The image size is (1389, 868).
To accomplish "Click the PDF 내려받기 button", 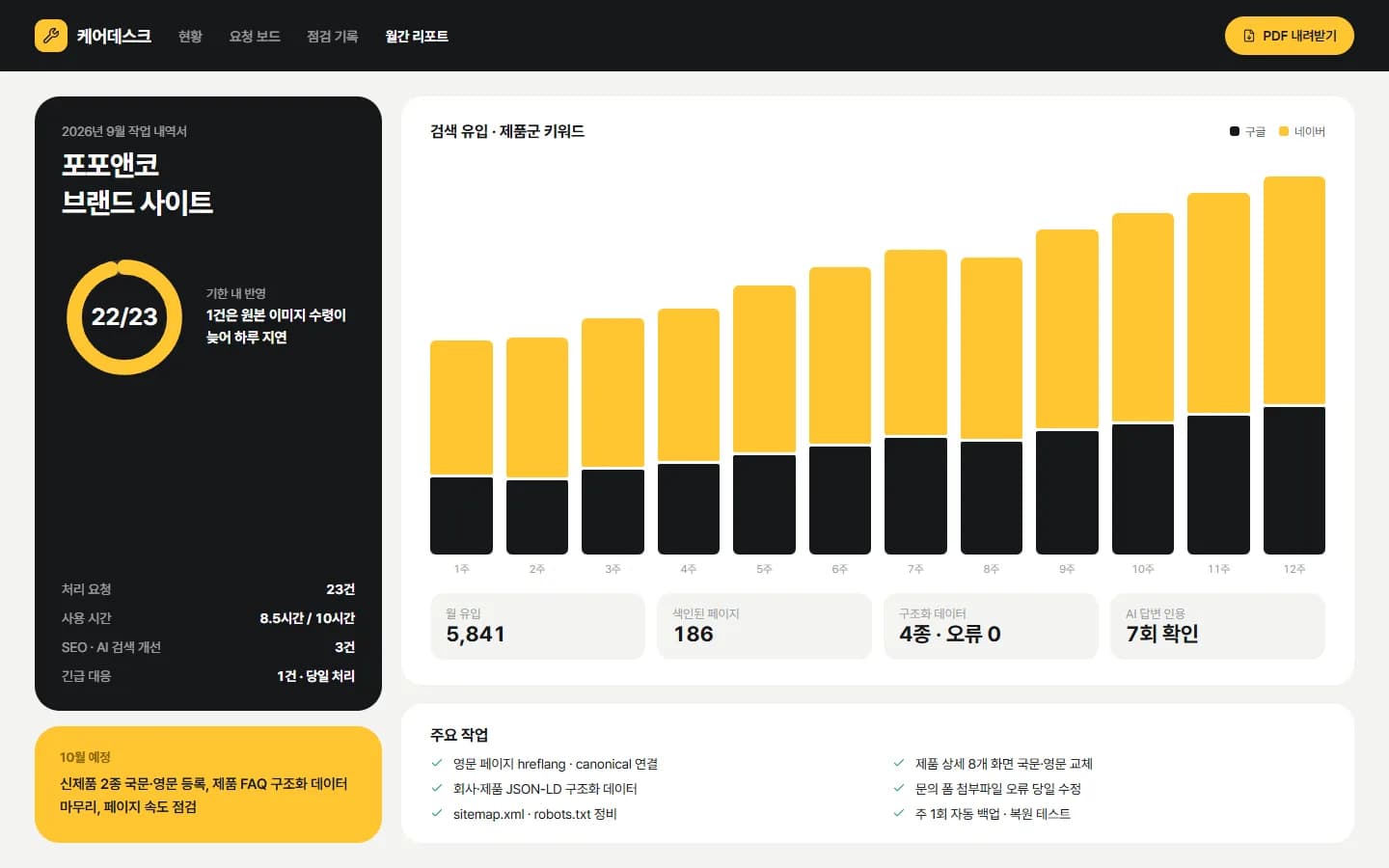I will [x=1289, y=36].
